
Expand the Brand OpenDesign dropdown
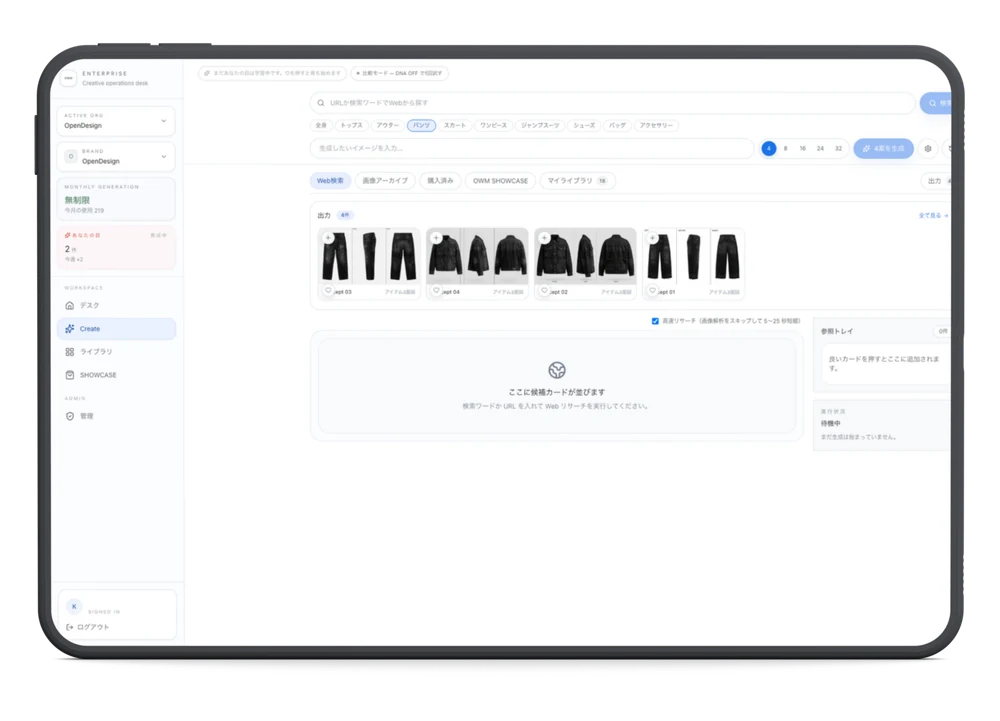(x=115, y=157)
